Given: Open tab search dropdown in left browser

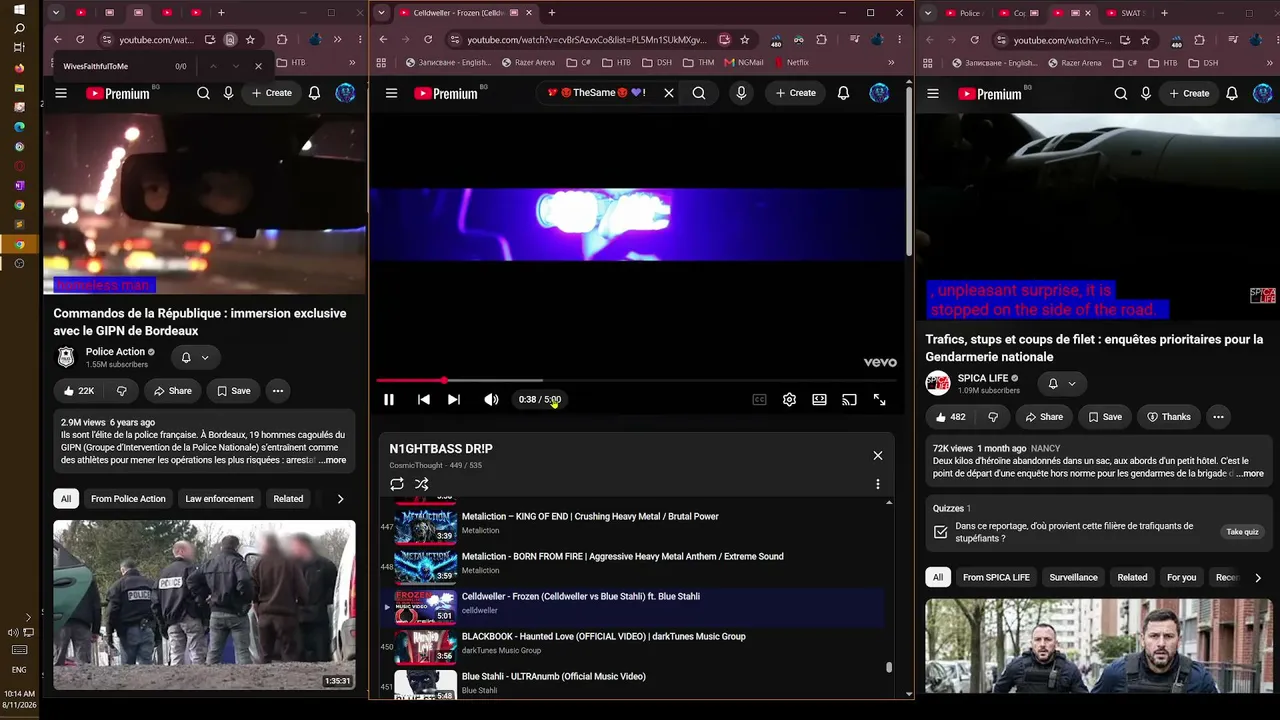Looking at the screenshot, I should click(x=56, y=13).
